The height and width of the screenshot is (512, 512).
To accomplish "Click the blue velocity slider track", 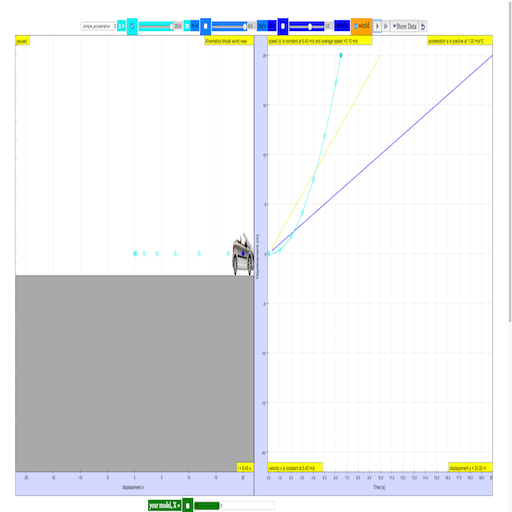I will coord(230,26).
